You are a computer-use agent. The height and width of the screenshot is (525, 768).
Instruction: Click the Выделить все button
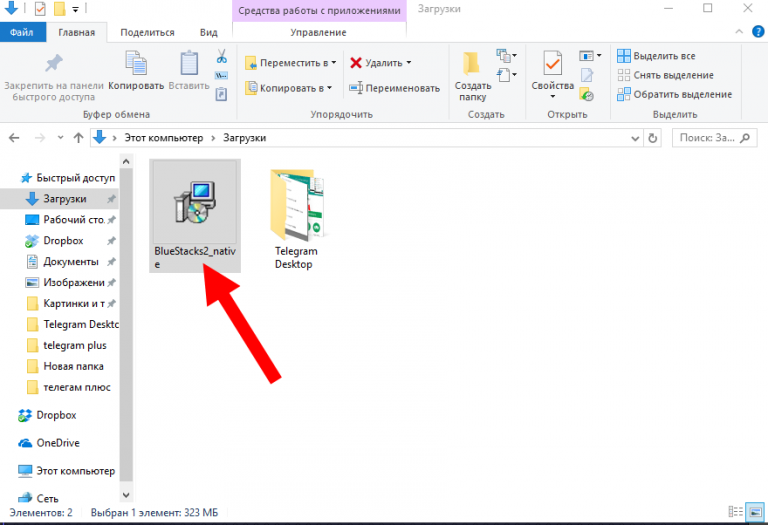tap(656, 56)
